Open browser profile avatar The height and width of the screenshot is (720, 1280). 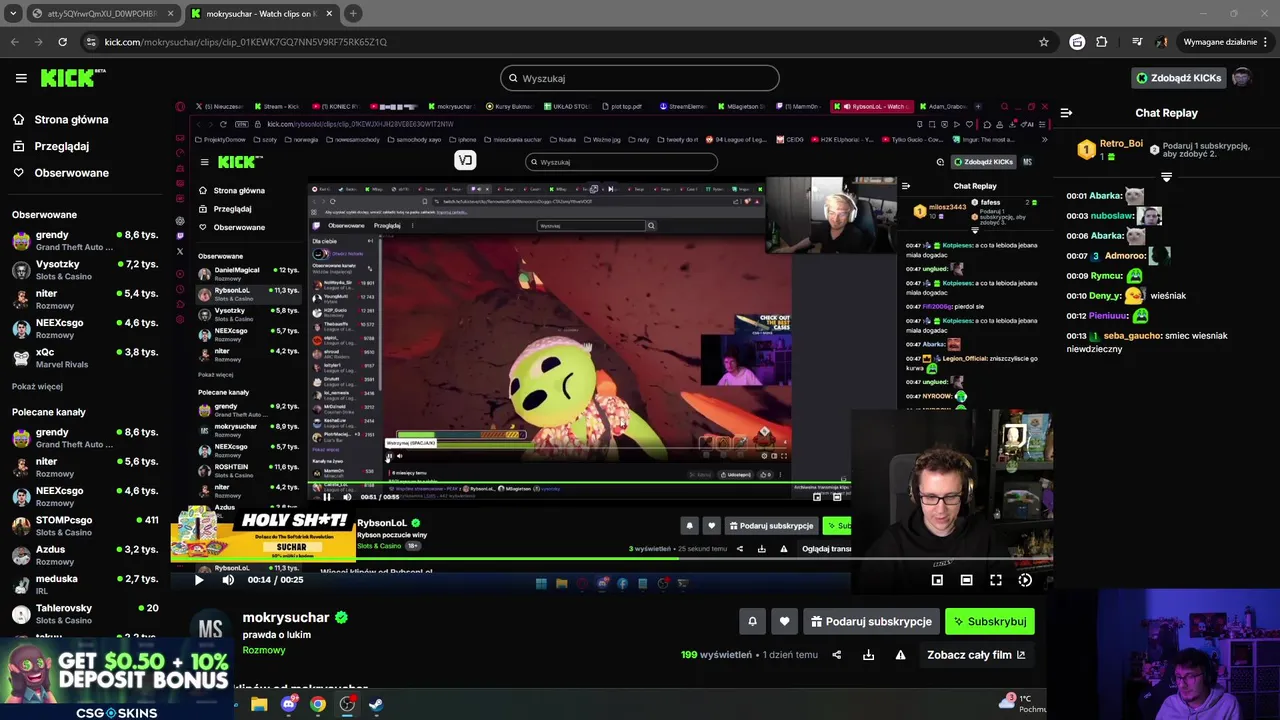(1162, 42)
